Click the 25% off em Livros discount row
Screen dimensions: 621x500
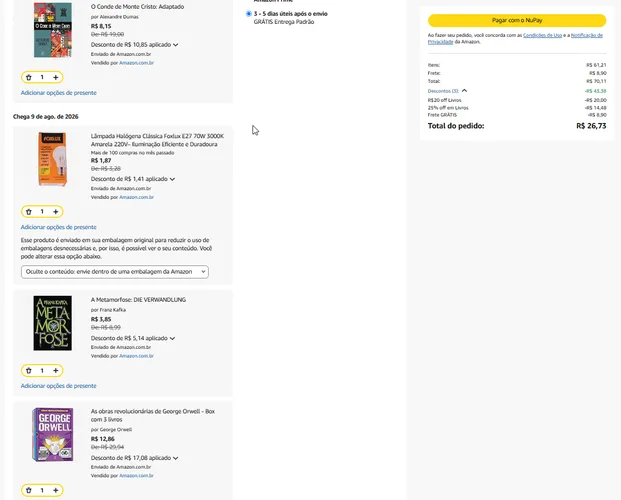pos(517,108)
